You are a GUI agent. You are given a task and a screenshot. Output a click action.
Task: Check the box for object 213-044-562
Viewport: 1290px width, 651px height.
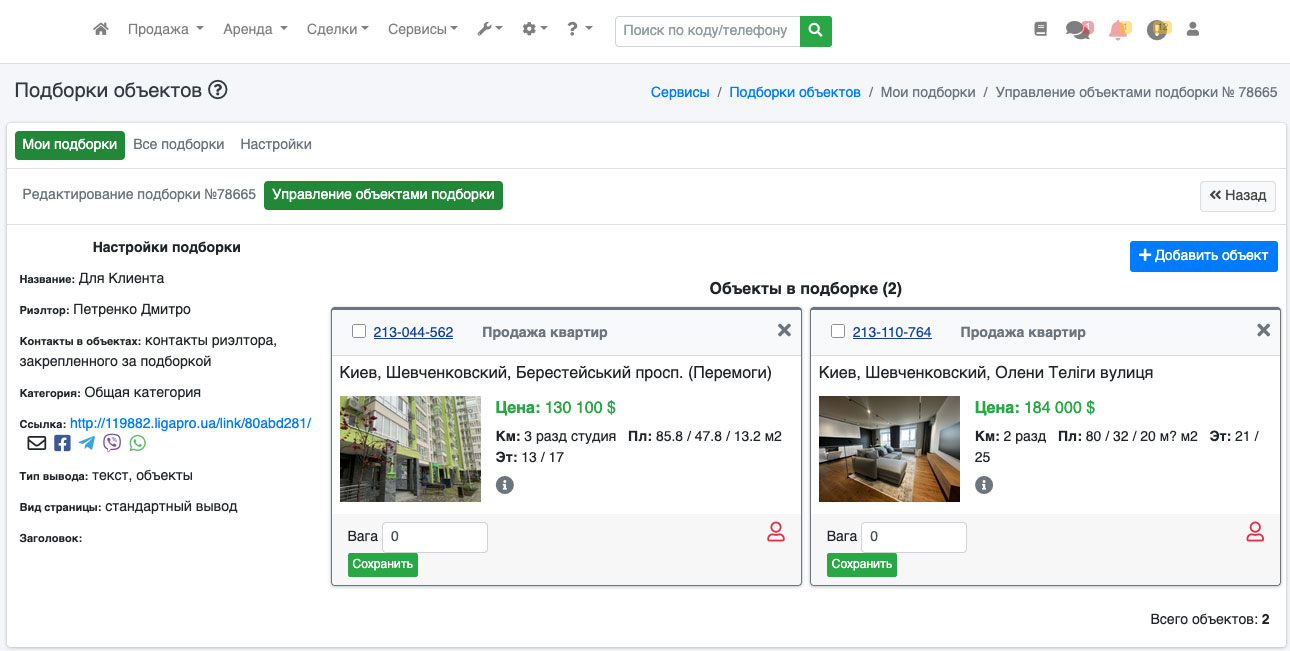[359, 332]
